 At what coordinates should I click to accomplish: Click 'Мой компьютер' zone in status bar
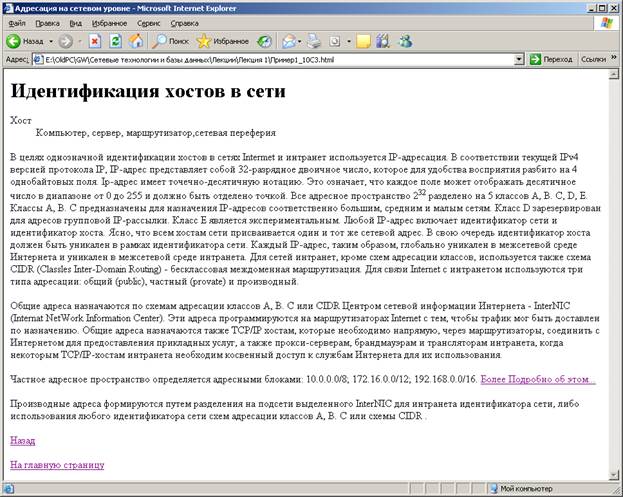(523, 488)
